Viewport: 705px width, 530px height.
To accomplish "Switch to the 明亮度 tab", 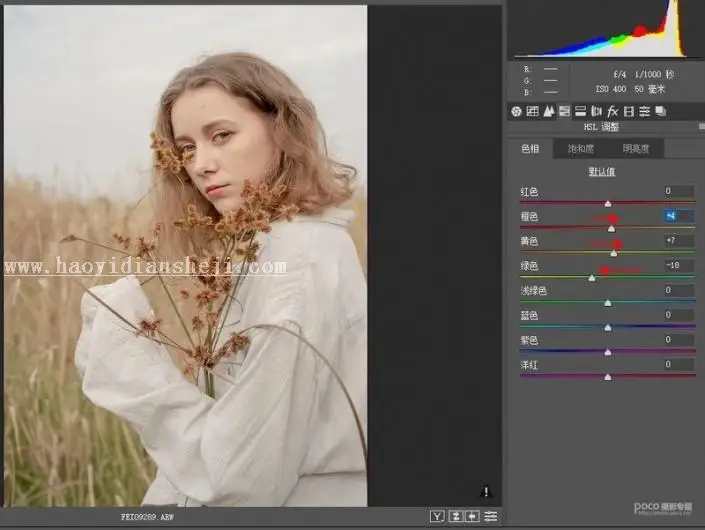I will point(636,149).
